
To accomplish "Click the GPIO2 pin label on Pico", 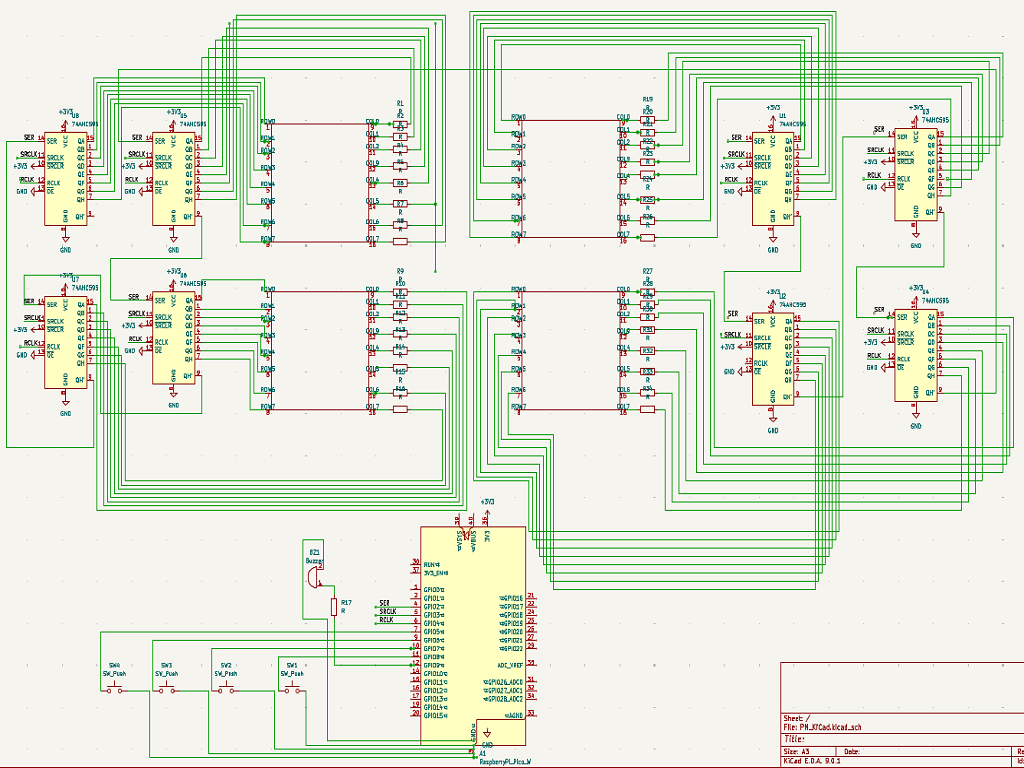I will [x=434, y=607].
